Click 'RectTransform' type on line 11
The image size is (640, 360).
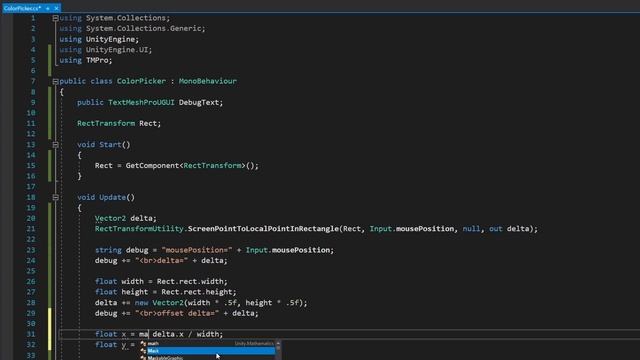pos(106,123)
